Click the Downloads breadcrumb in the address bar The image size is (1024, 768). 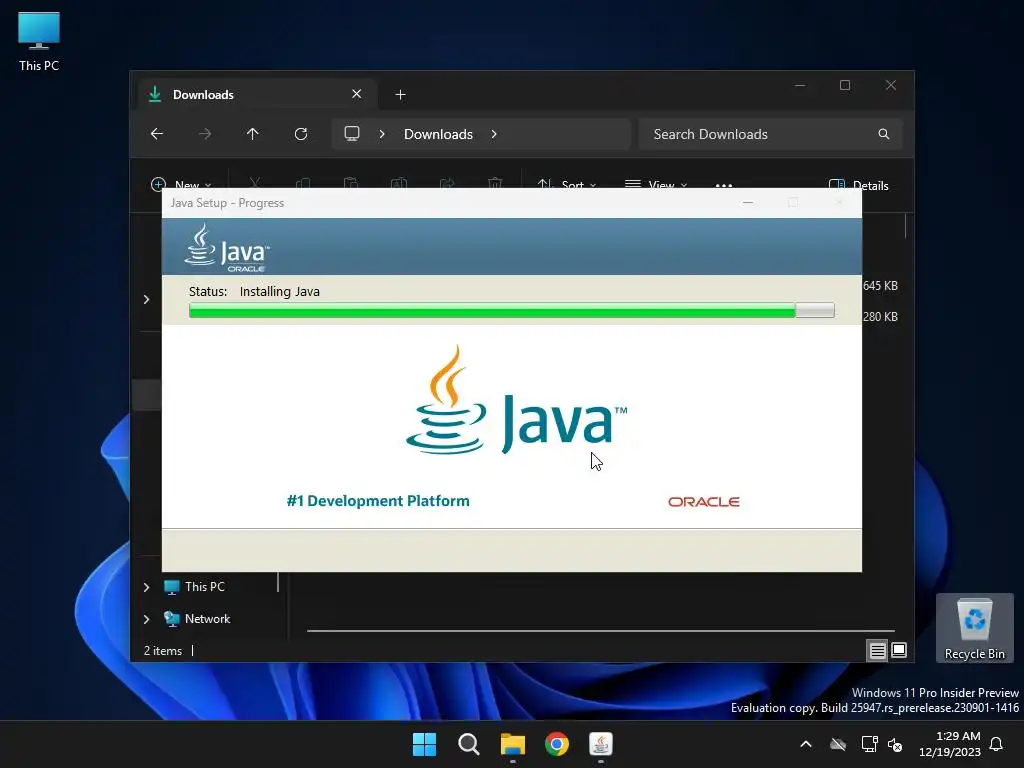pos(438,134)
